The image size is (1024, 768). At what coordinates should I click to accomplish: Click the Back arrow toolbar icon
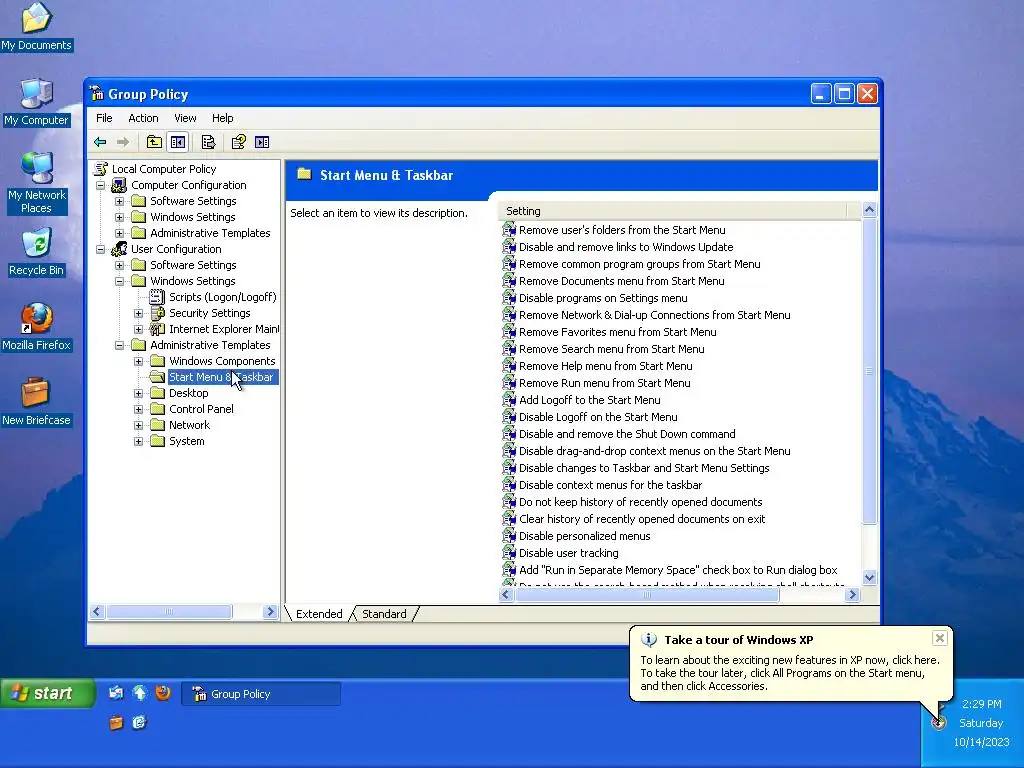pyautogui.click(x=100, y=142)
